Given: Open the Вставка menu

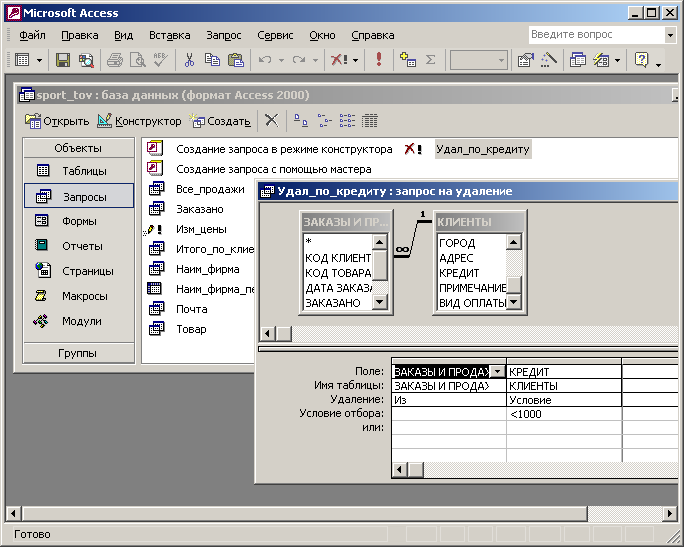Looking at the screenshot, I should coord(170,35).
